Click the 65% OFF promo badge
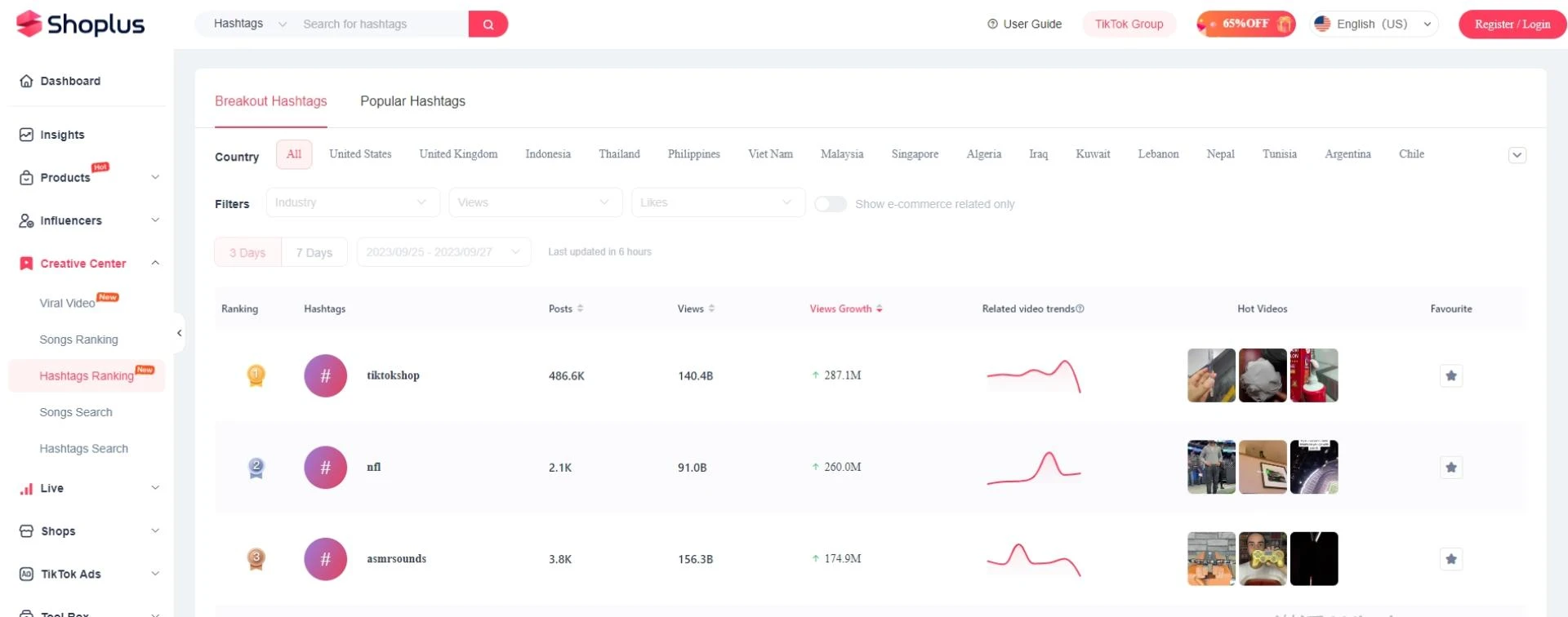This screenshot has width=1568, height=617. (1245, 24)
